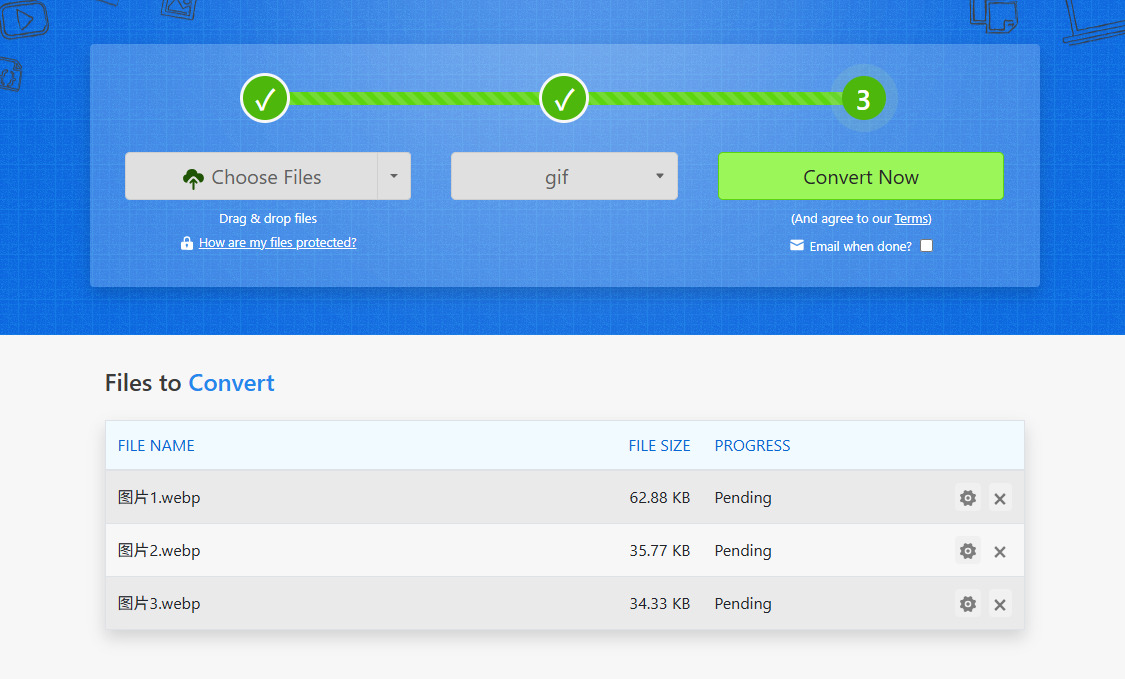Expand the Choose Files source arrow
1125x679 pixels.
tap(394, 176)
